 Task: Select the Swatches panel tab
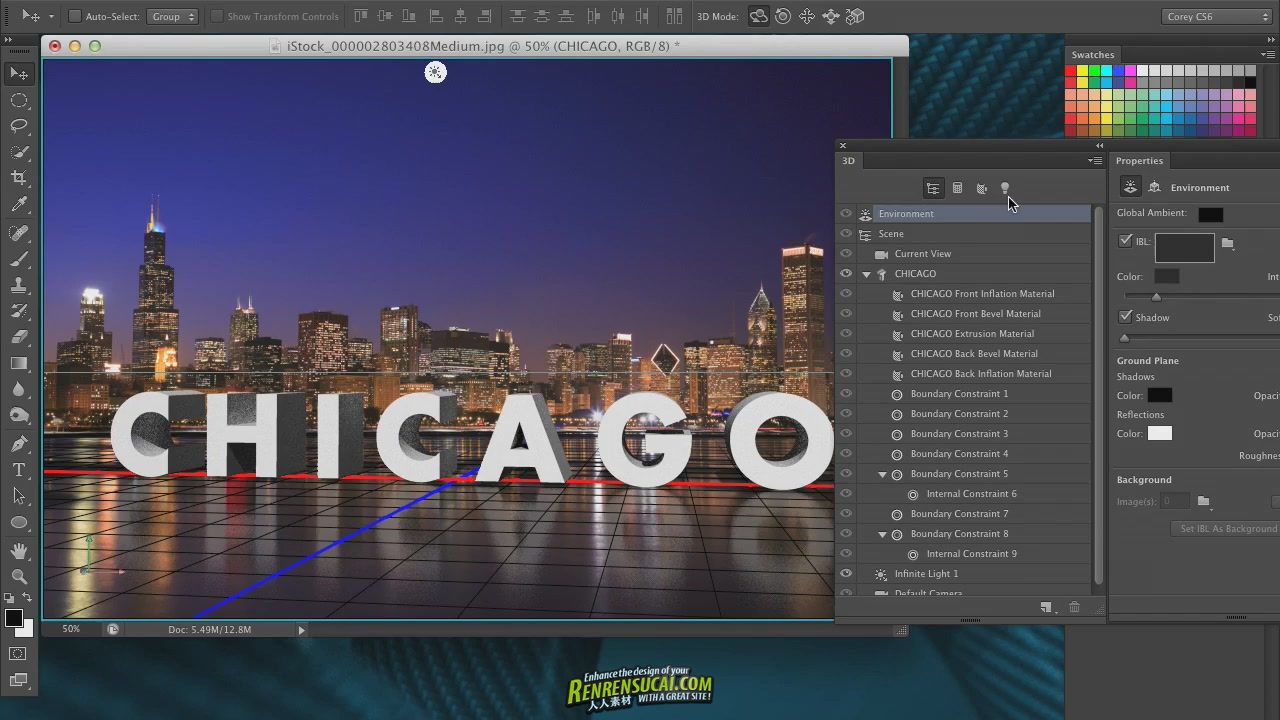[1093, 55]
